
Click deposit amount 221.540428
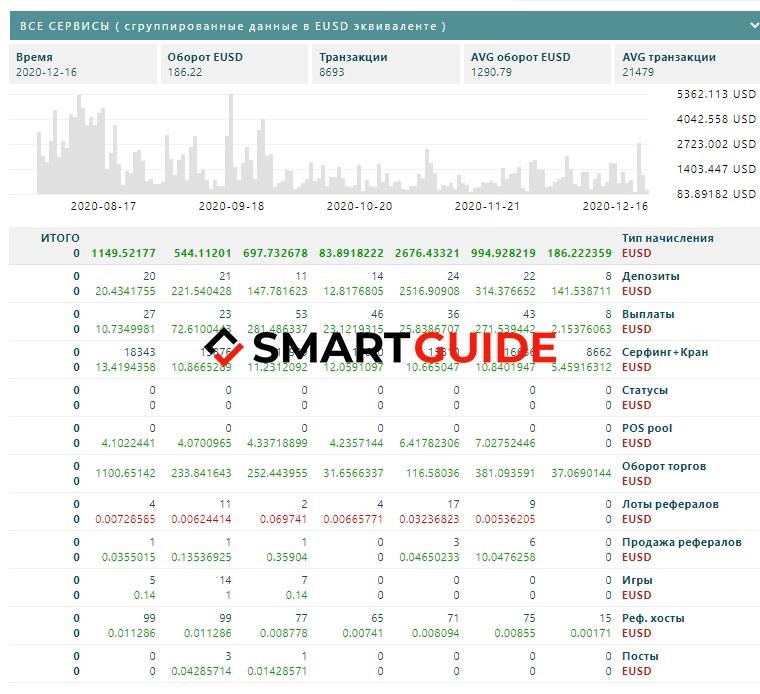[201, 291]
